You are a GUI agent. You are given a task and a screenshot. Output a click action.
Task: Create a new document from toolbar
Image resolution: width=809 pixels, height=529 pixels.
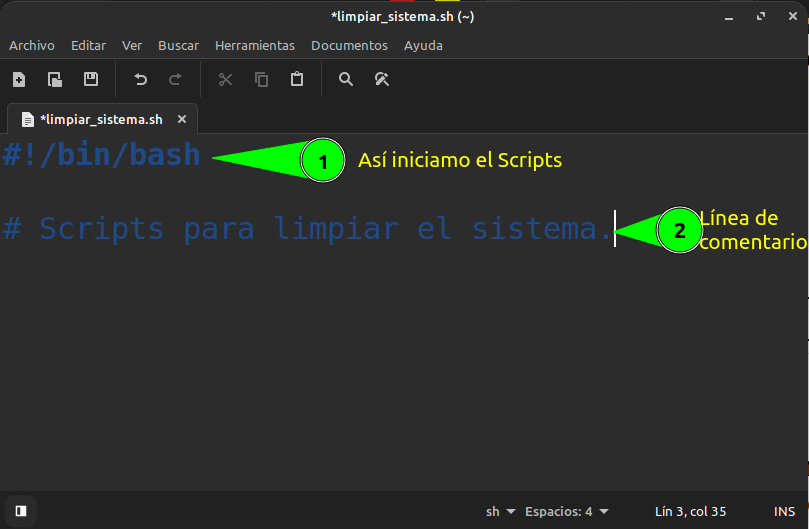pyautogui.click(x=19, y=79)
